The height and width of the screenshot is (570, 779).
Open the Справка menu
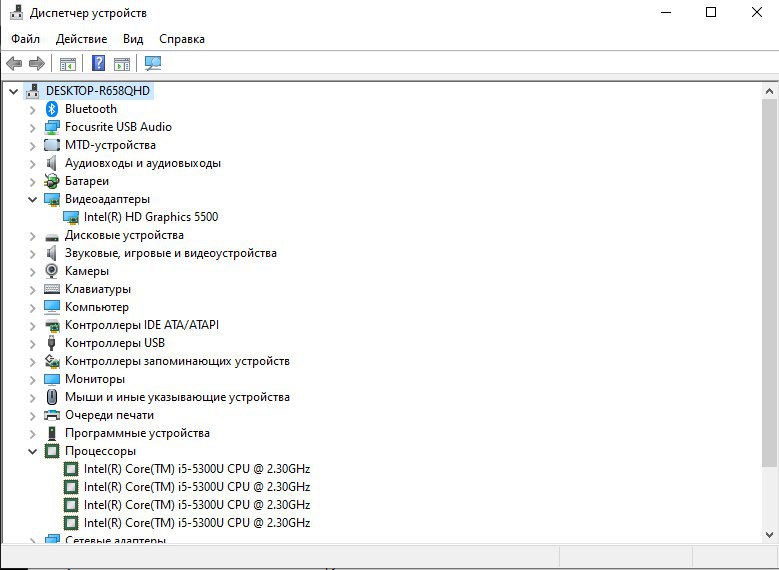(182, 39)
